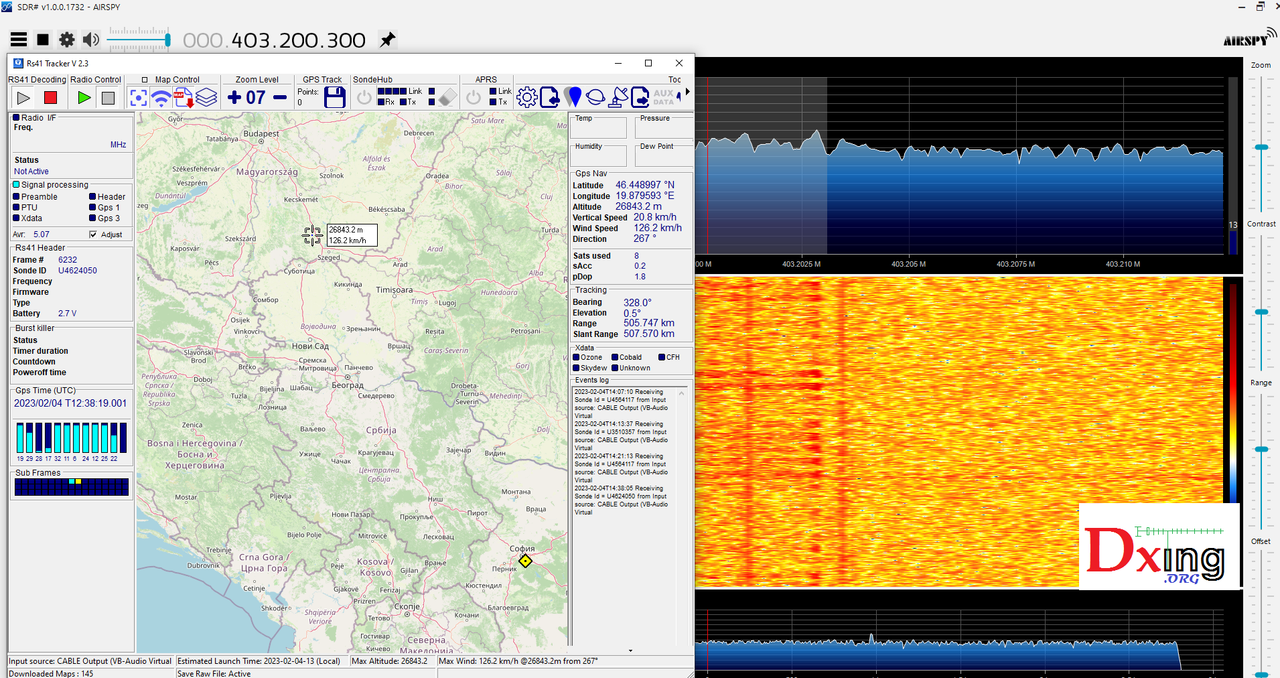
Task: Click the satellite dish antenna icon
Action: tap(618, 97)
